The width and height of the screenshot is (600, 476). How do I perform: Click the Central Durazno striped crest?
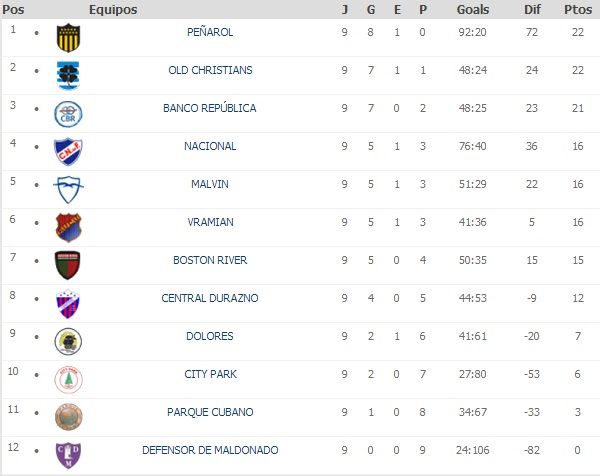pos(68,303)
